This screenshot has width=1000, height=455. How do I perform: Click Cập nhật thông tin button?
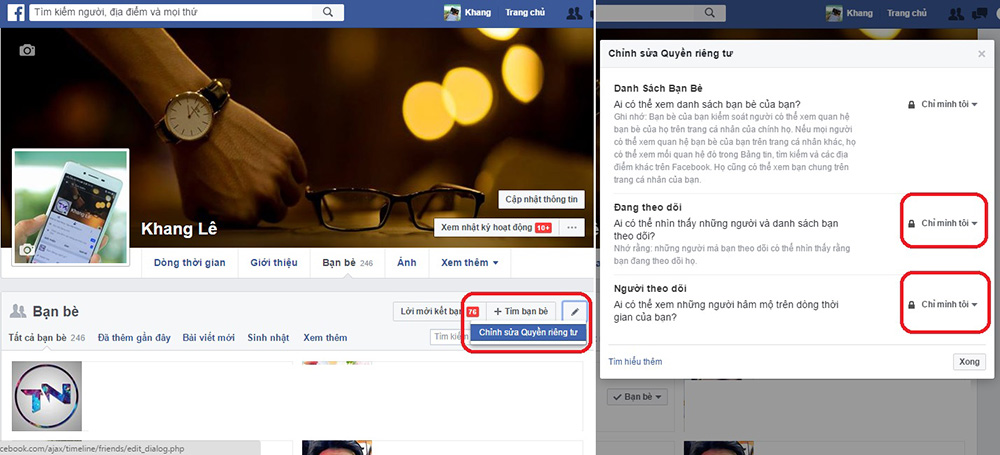pos(541,199)
